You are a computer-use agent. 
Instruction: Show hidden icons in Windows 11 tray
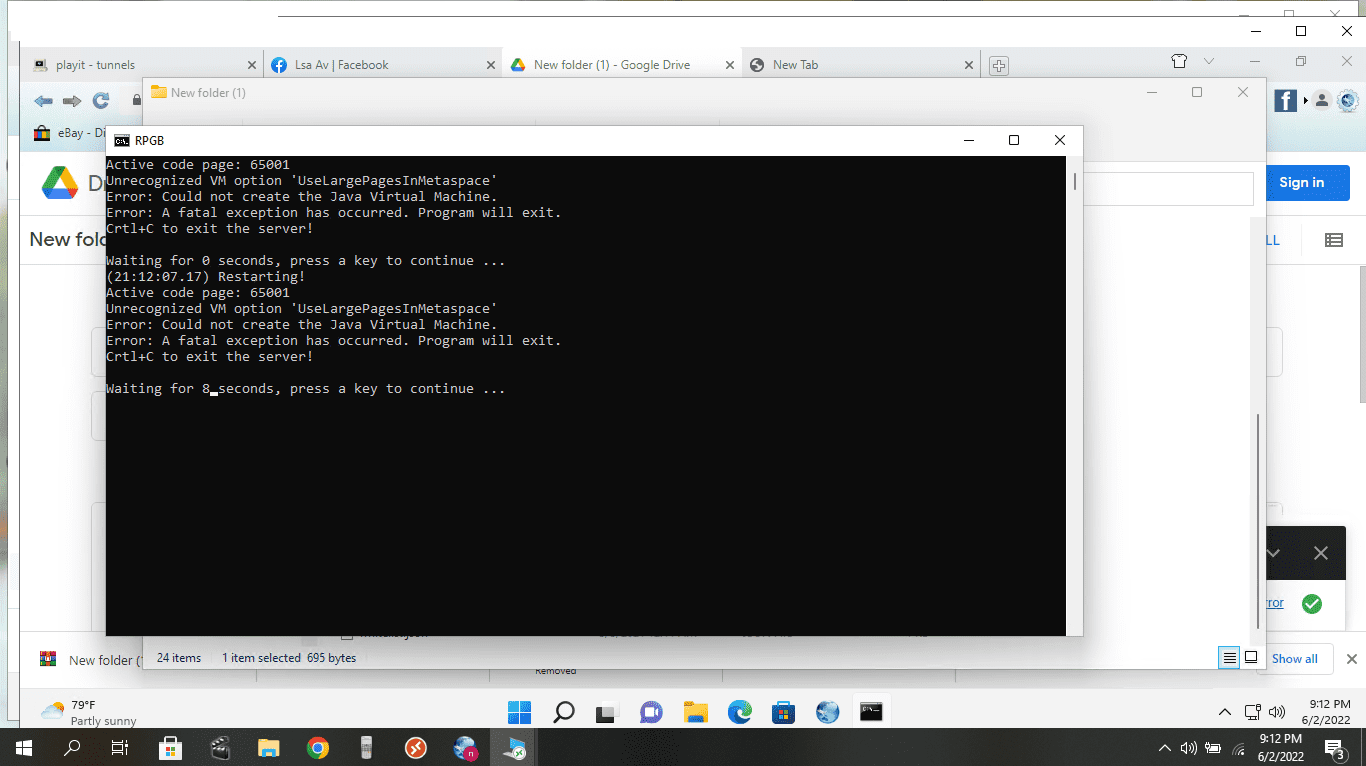click(x=1225, y=712)
